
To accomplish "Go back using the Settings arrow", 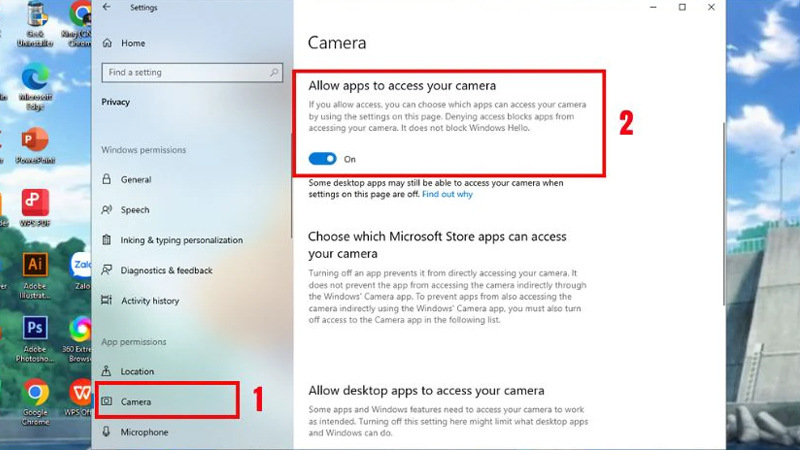I will pos(106,7).
